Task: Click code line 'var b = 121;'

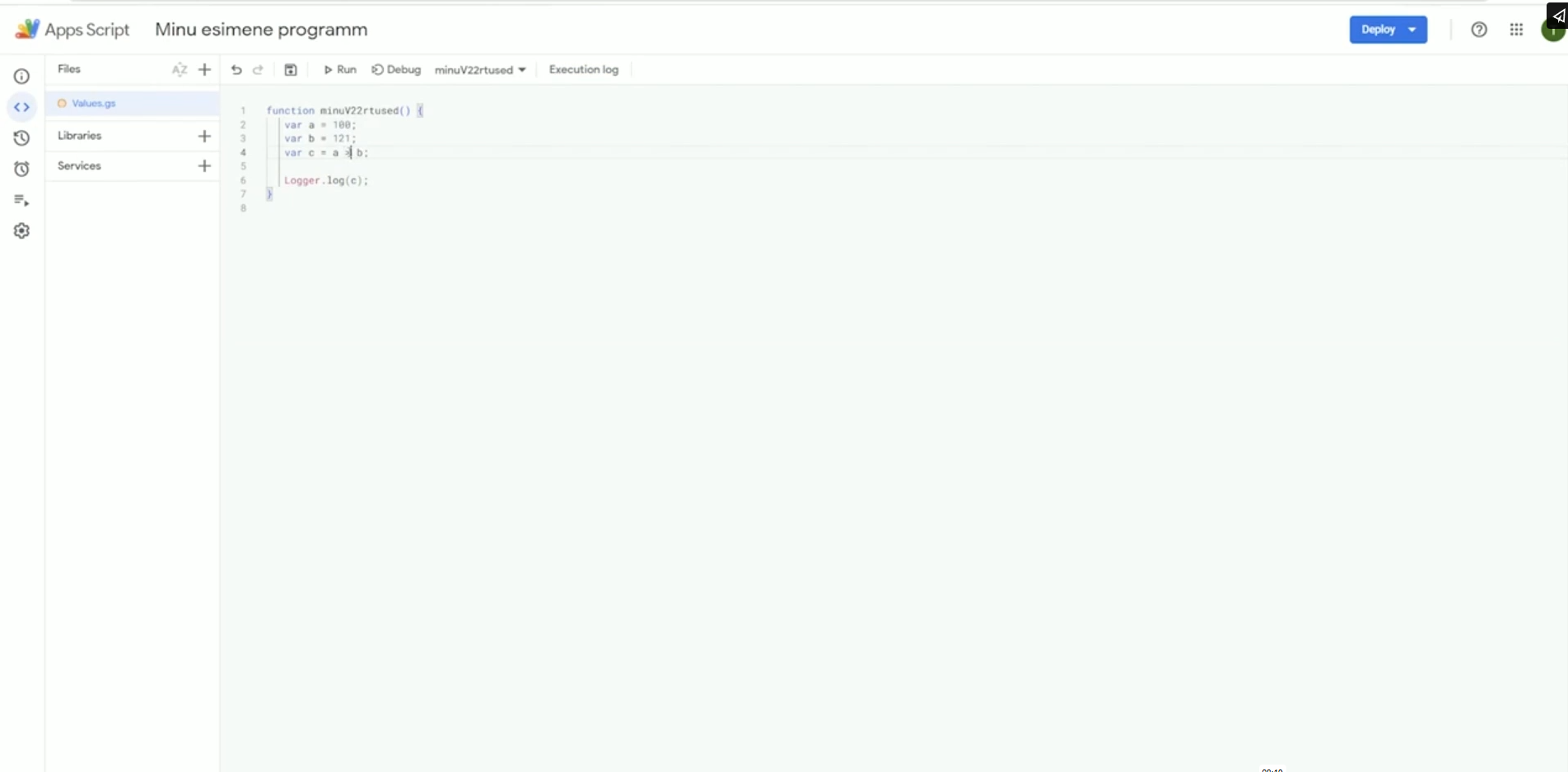Action: (320, 139)
